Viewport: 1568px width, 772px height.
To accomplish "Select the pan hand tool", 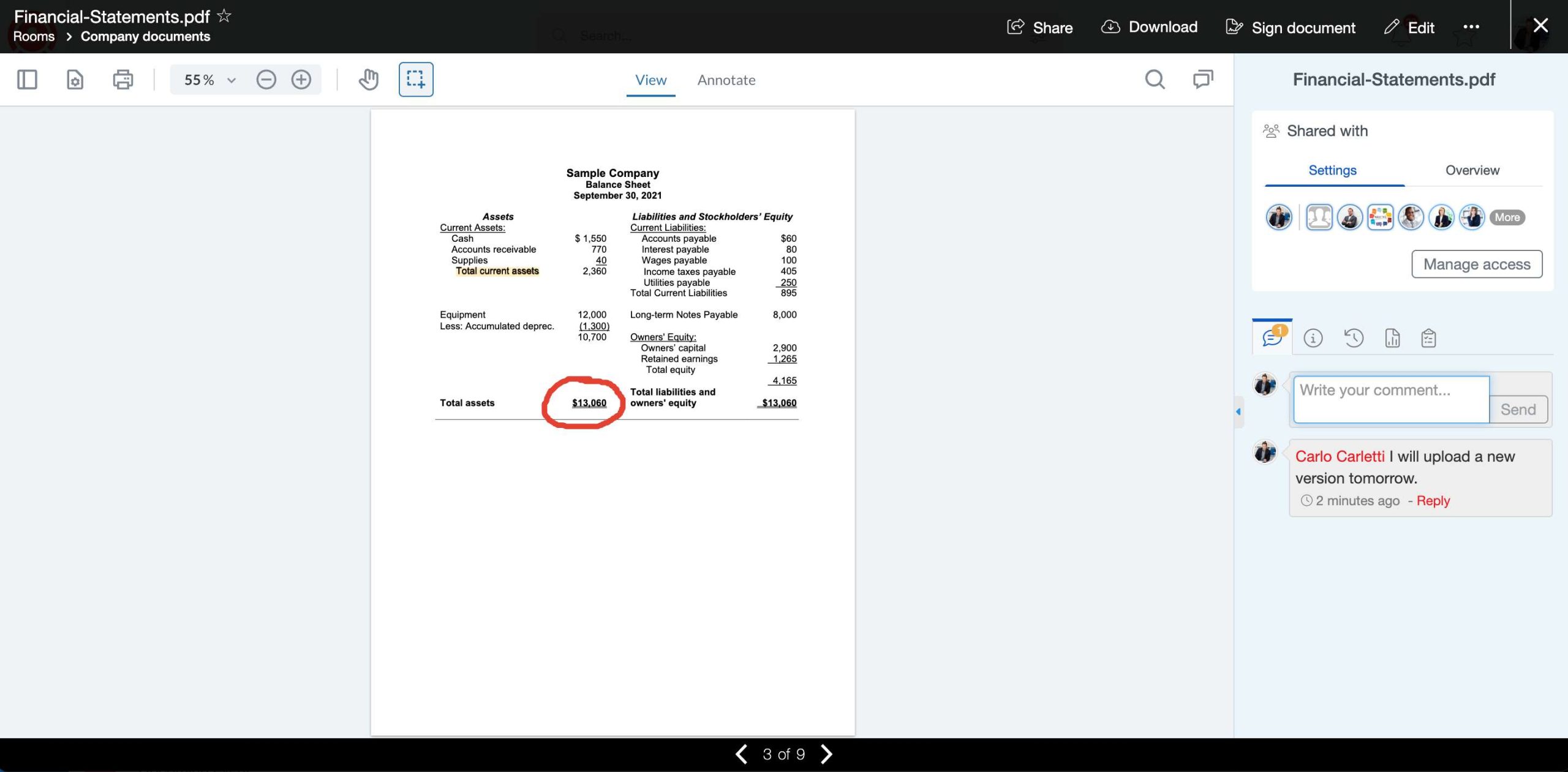I will click(368, 80).
